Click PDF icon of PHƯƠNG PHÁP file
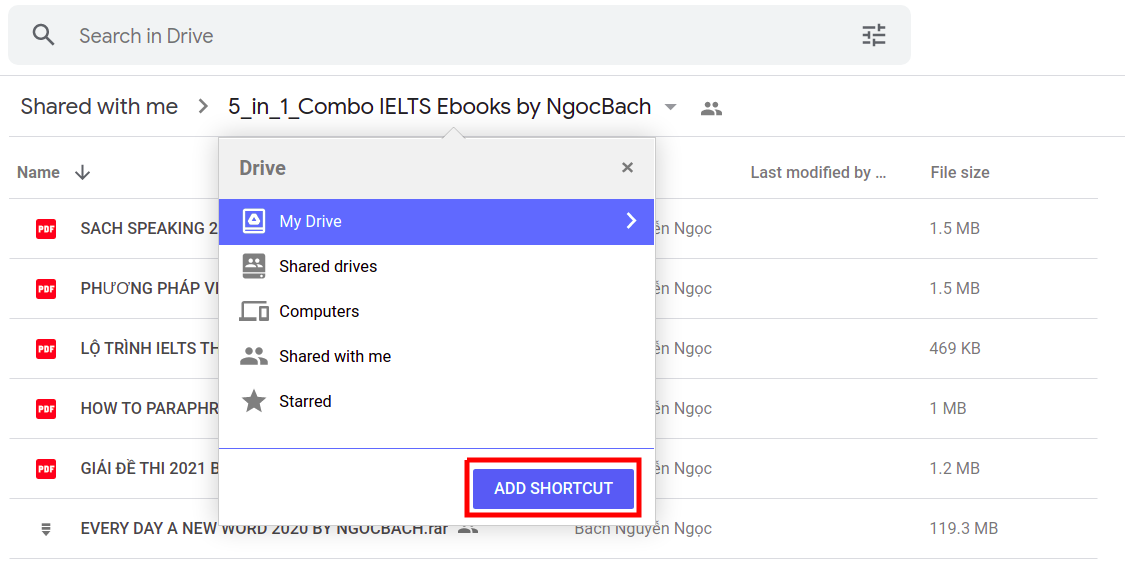The image size is (1125, 575). (x=46, y=289)
